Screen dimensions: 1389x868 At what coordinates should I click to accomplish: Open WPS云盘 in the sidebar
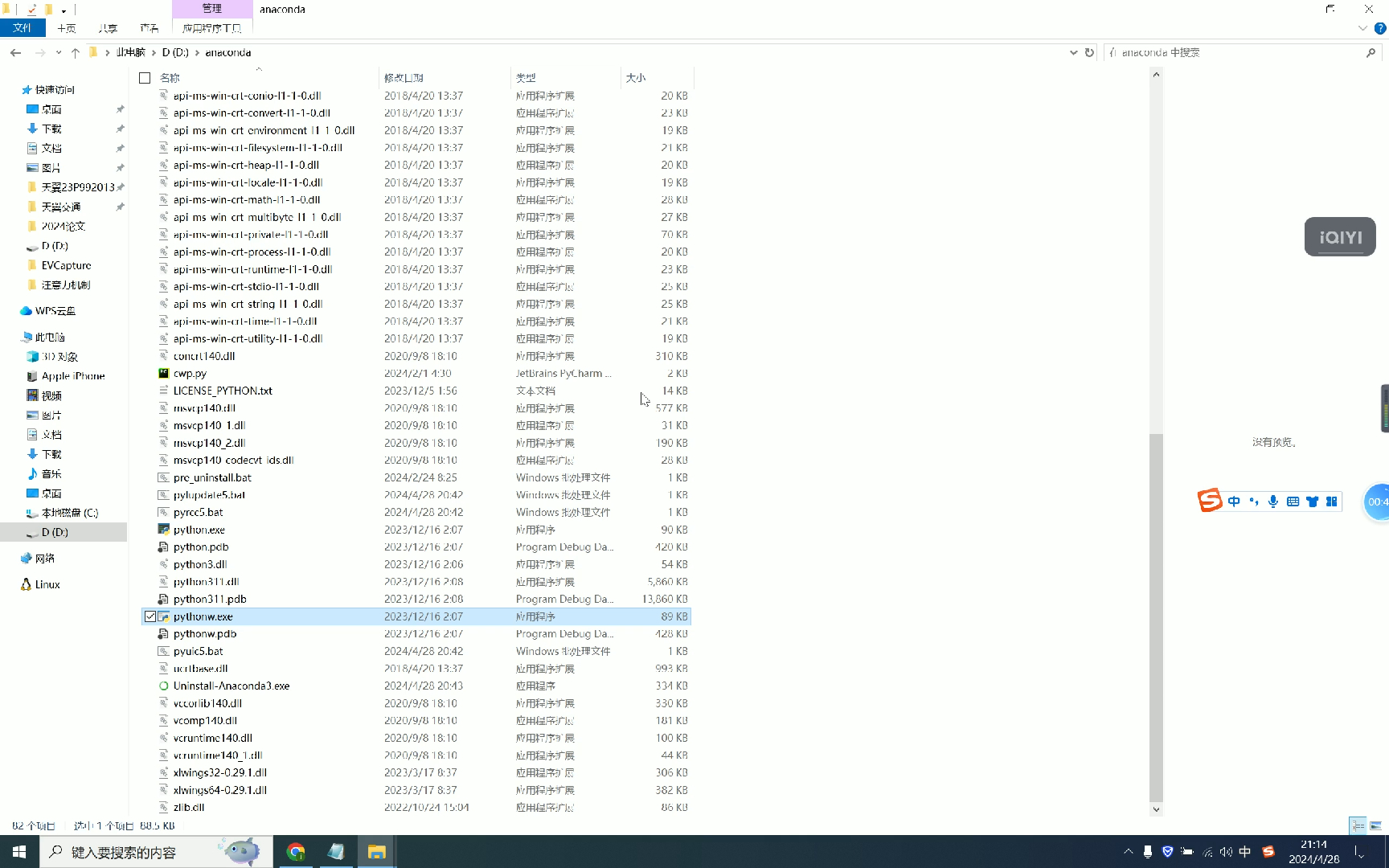coord(48,311)
